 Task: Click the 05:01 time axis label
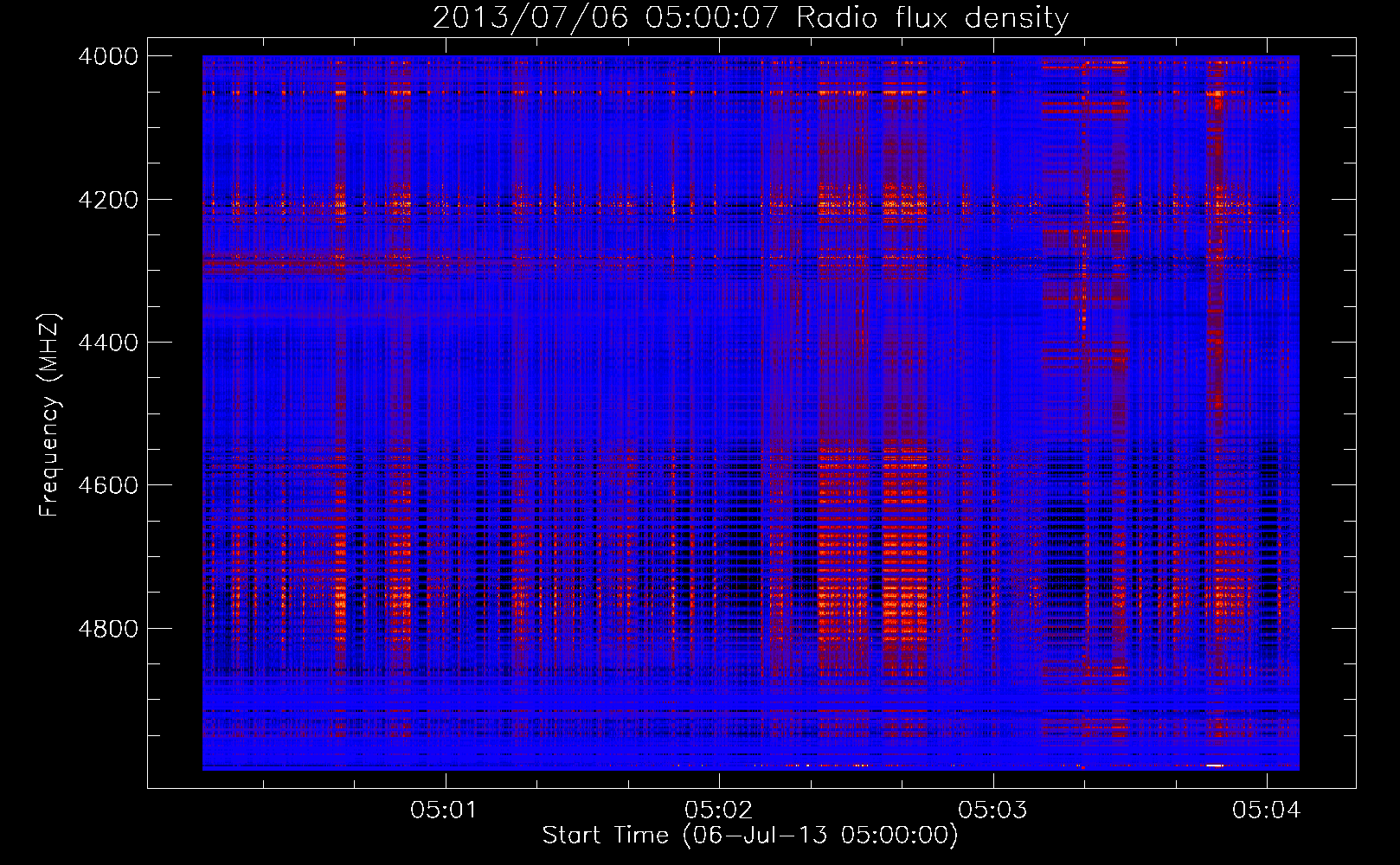444,811
